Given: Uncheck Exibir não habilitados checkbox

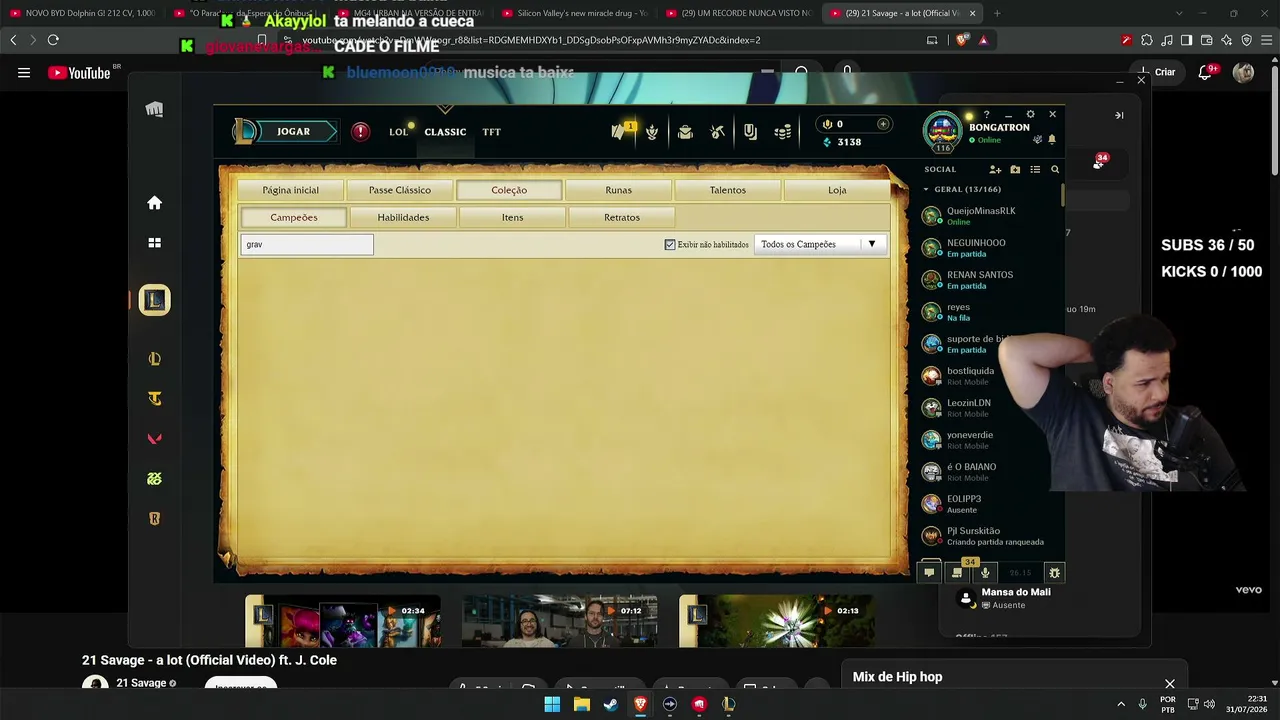Looking at the screenshot, I should point(670,245).
